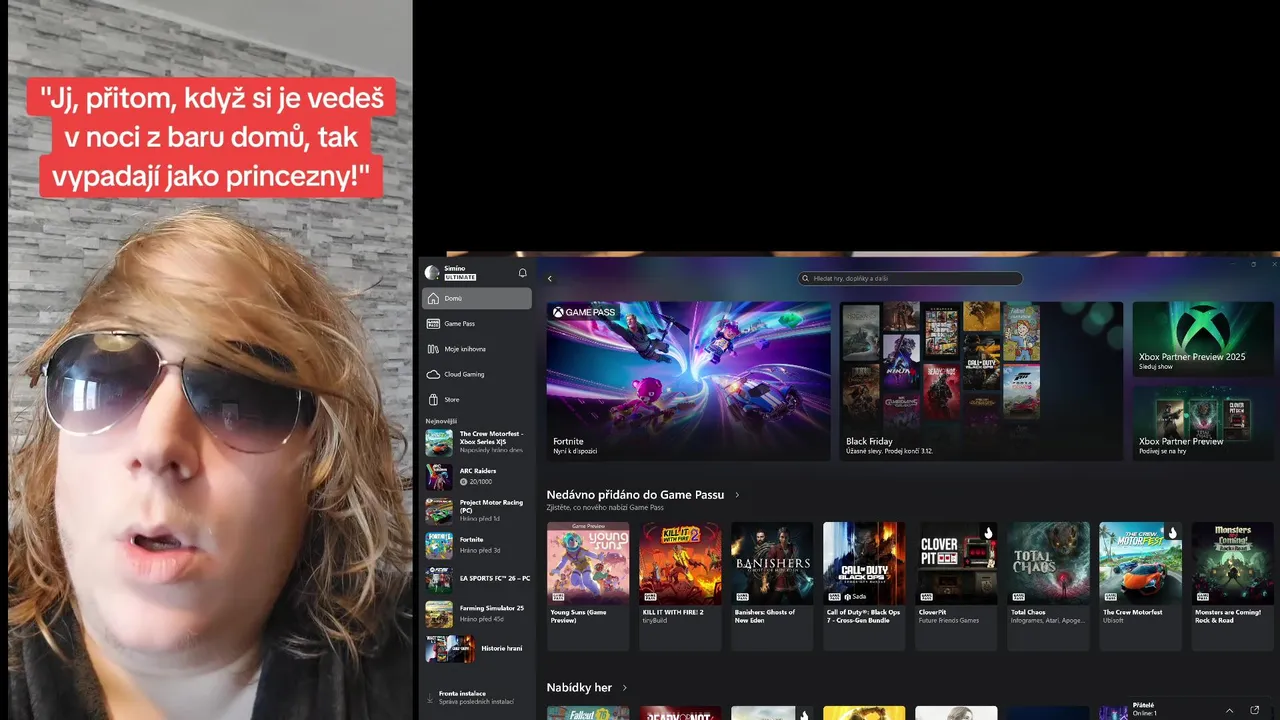This screenshot has width=1280, height=720.
Task: Open The Crew Motorfest sidebar game icon
Action: tap(439, 443)
